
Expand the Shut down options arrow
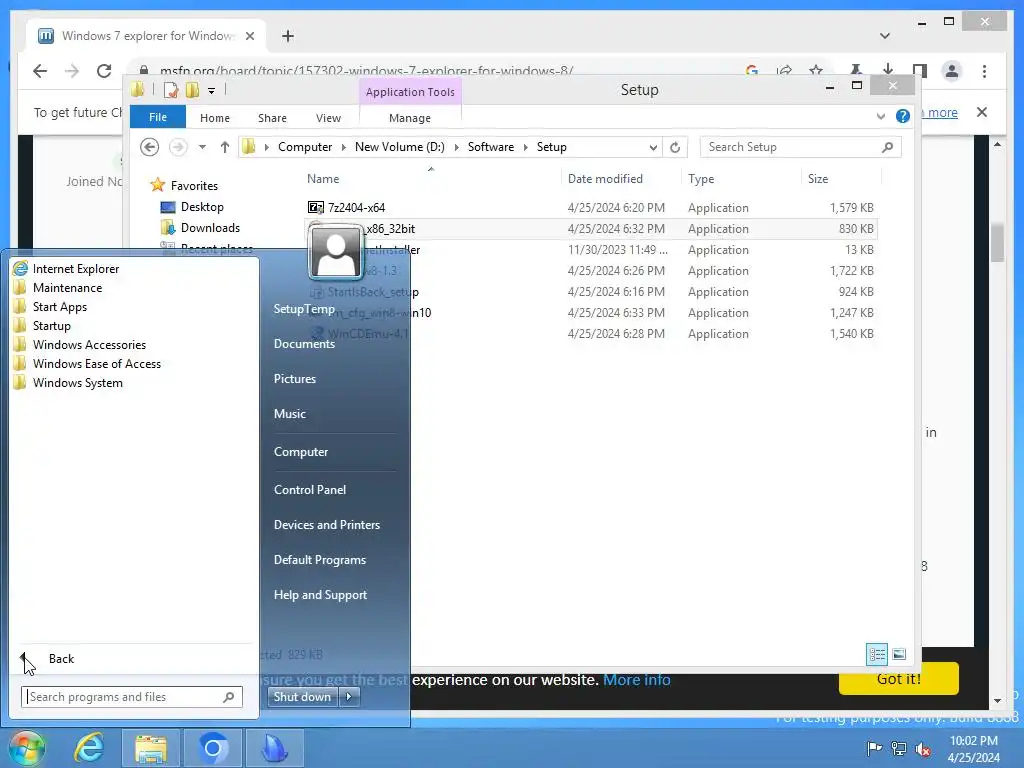click(349, 697)
